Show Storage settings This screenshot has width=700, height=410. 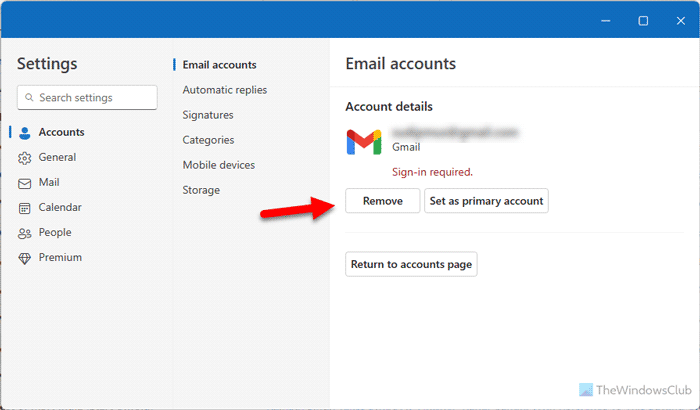201,190
